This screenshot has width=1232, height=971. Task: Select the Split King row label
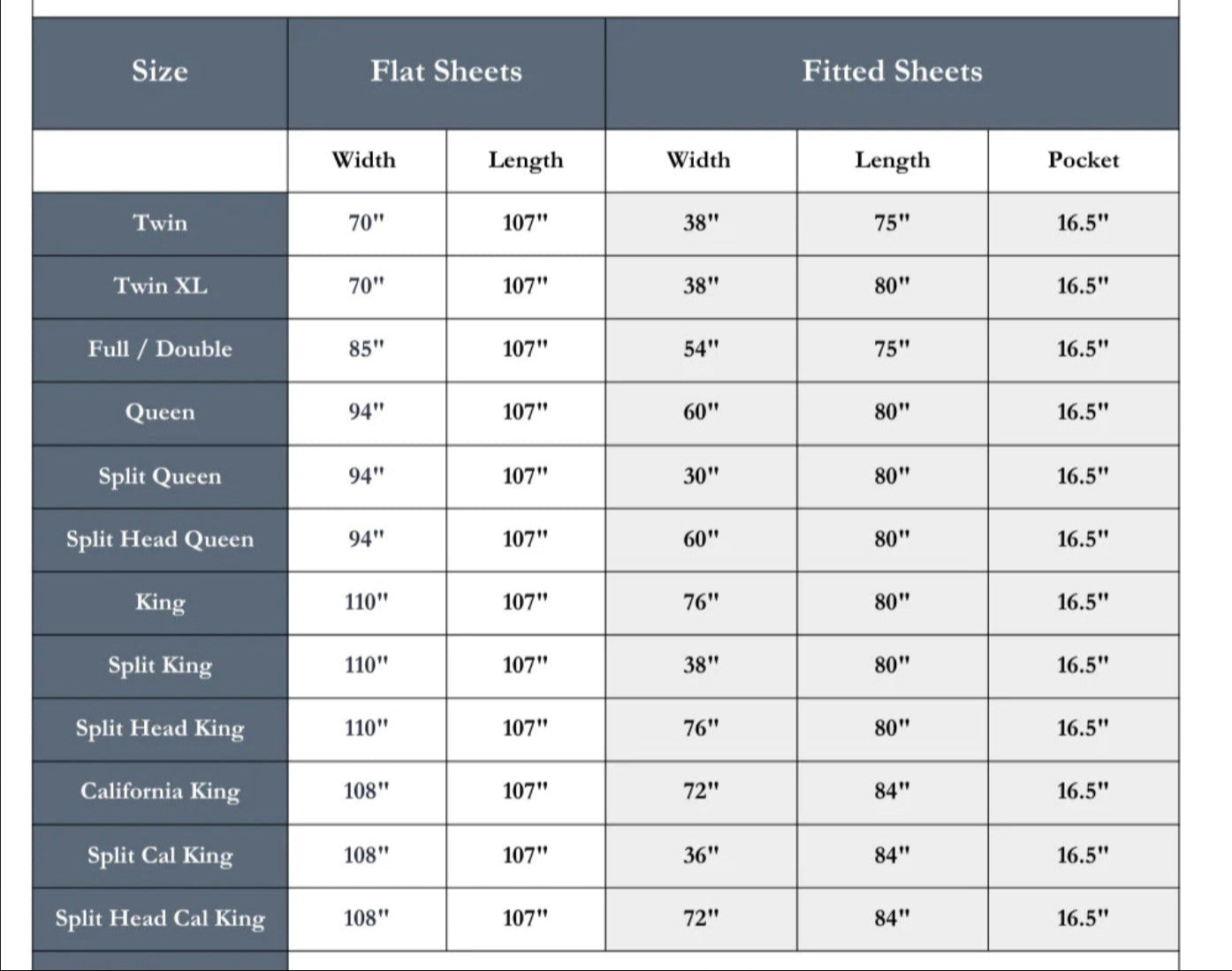pyautogui.click(x=160, y=665)
